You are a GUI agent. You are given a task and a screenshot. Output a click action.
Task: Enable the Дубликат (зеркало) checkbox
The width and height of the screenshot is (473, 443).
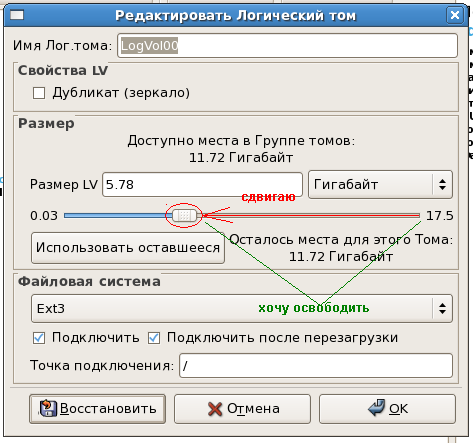(x=39, y=93)
